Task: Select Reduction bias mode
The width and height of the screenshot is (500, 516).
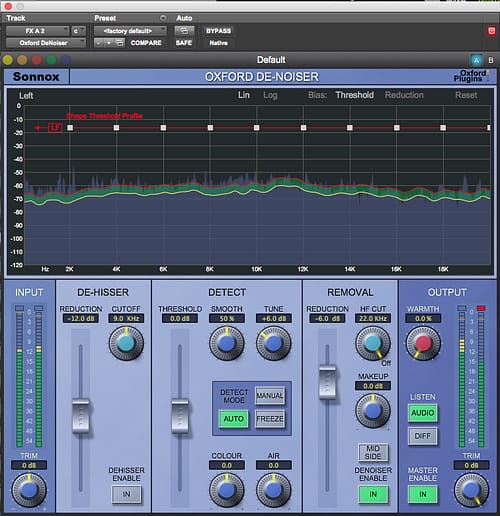Action: click(404, 95)
